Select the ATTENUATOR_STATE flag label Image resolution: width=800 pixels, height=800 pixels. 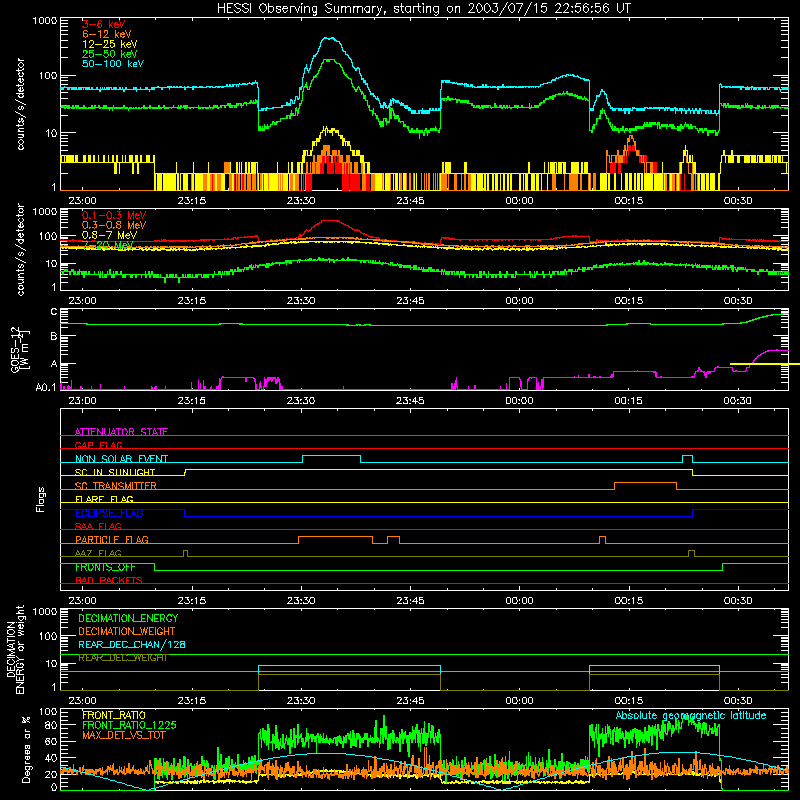[121, 432]
